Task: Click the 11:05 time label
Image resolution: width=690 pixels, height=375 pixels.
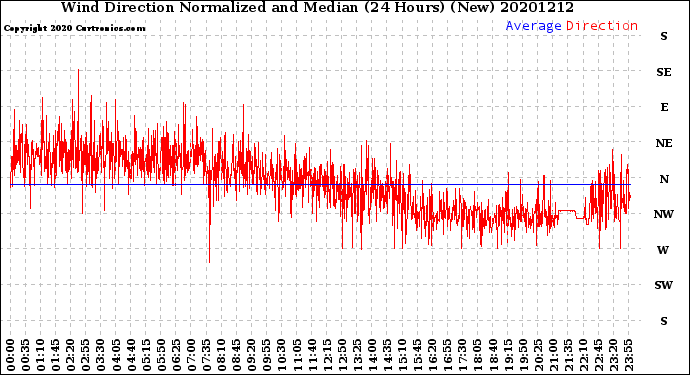Action: [x=297, y=355]
